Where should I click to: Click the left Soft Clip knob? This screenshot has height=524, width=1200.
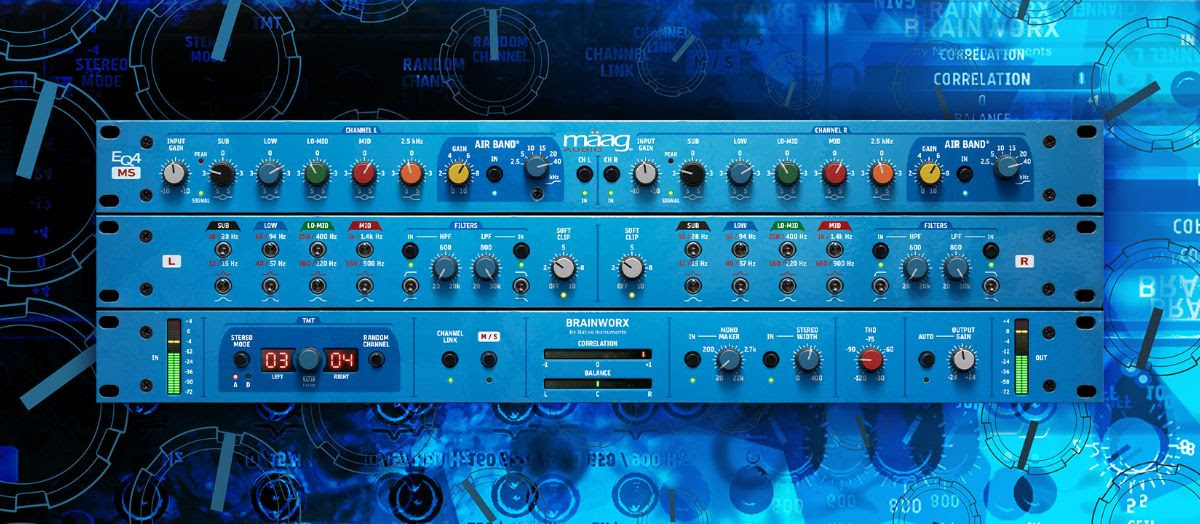tap(564, 267)
